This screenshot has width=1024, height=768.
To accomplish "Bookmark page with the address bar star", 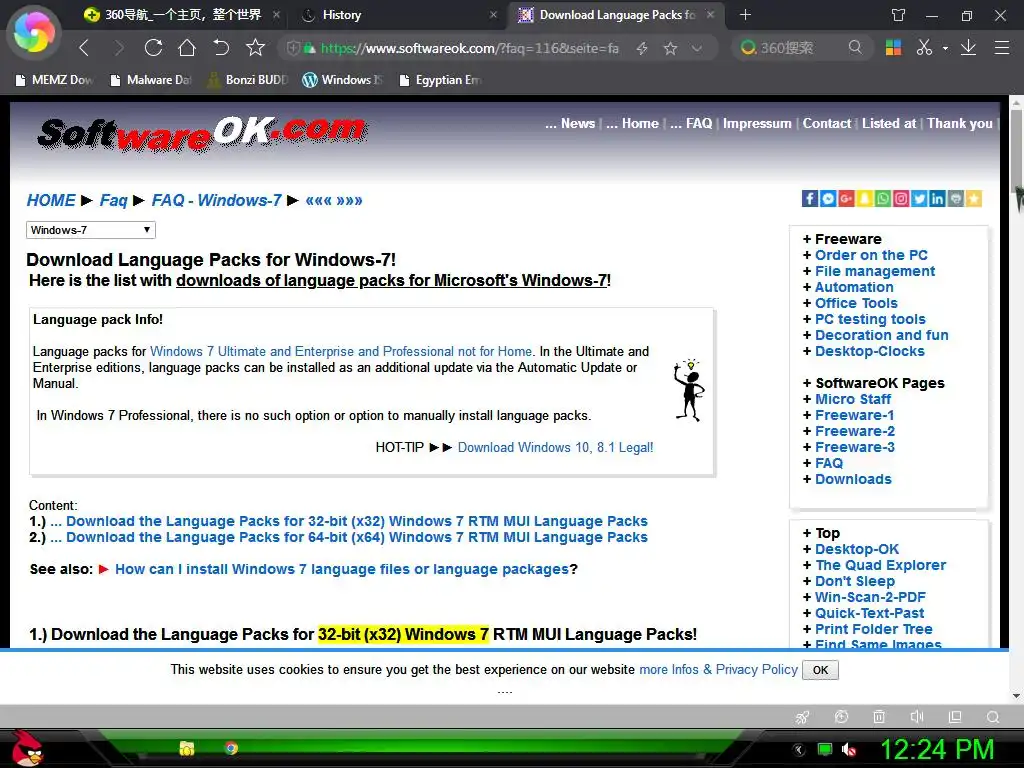I will [x=670, y=48].
